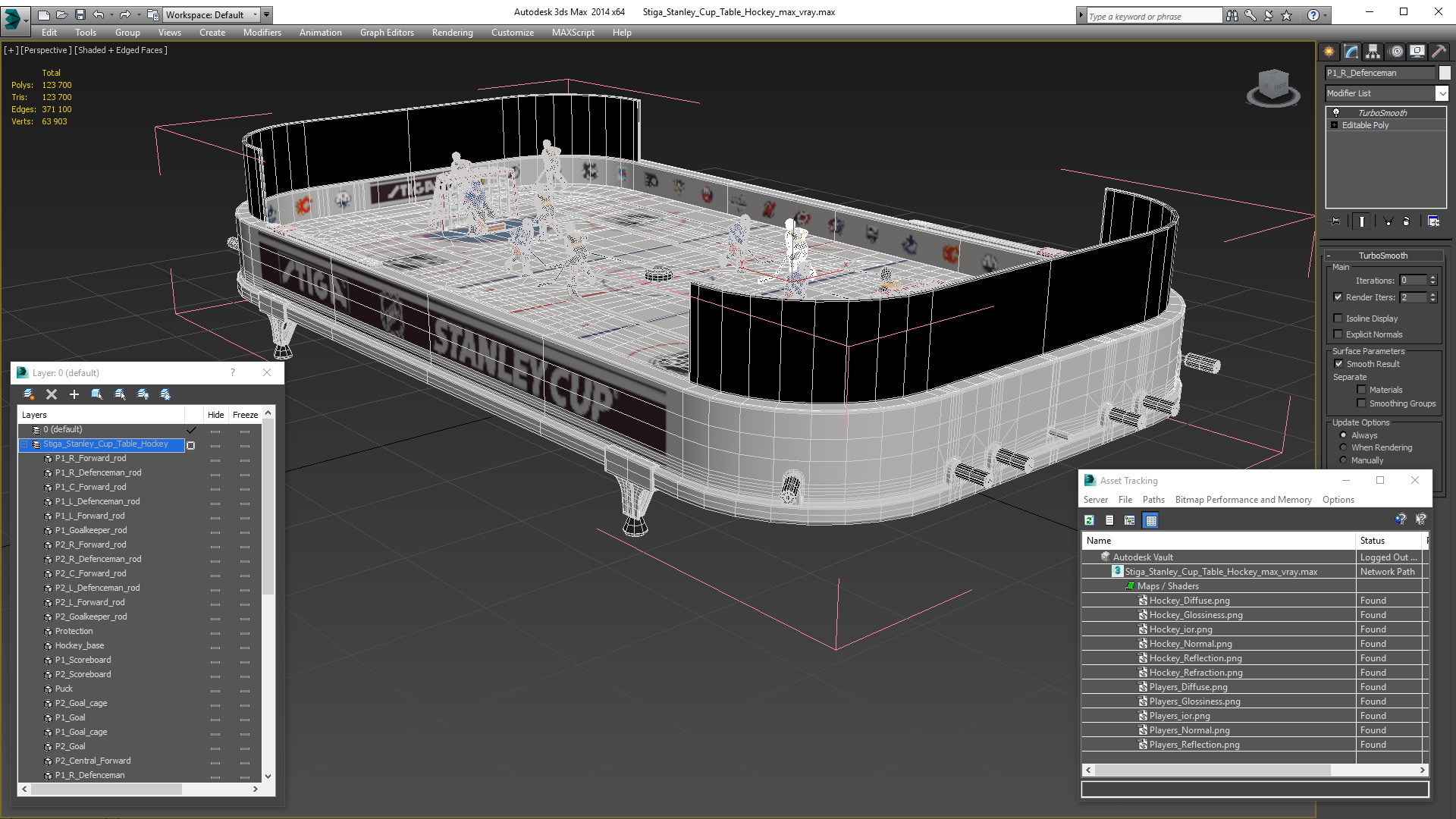1456x819 pixels.
Task: Click the Refresh icon in Asset Tracking
Action: point(1089,520)
